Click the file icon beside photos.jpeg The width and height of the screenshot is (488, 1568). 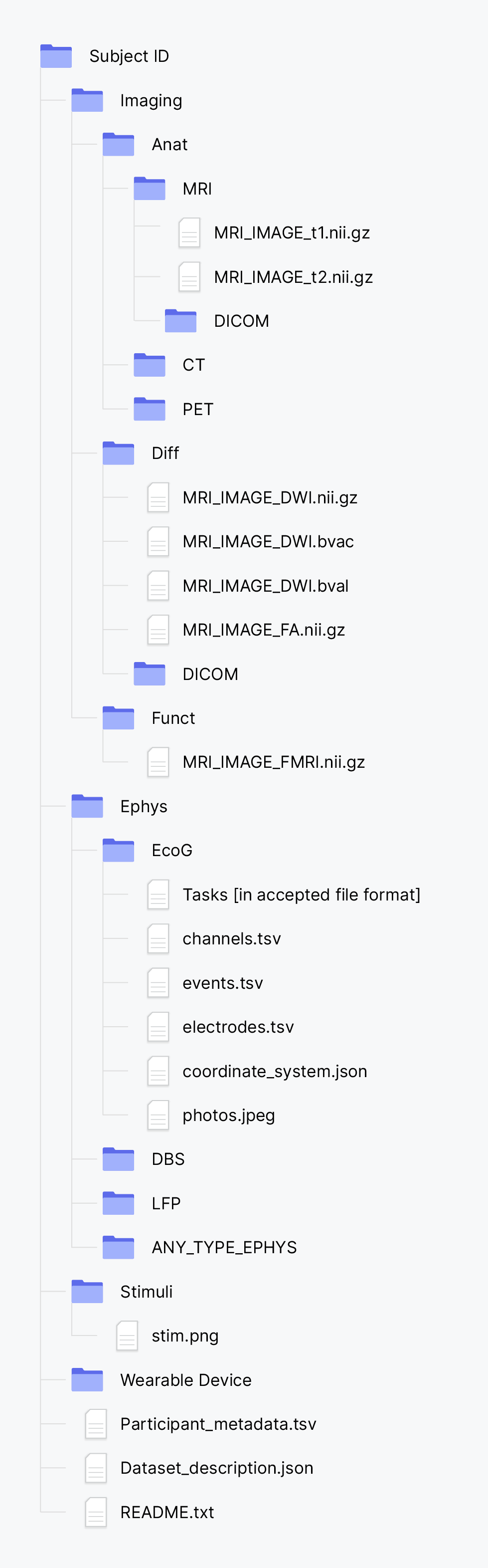(158, 1115)
